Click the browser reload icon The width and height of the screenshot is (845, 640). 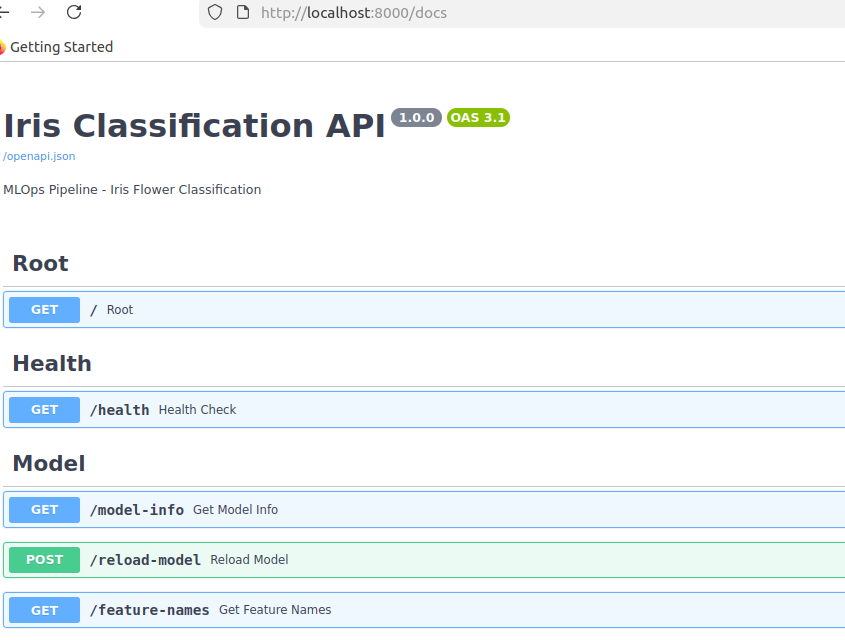pos(74,12)
